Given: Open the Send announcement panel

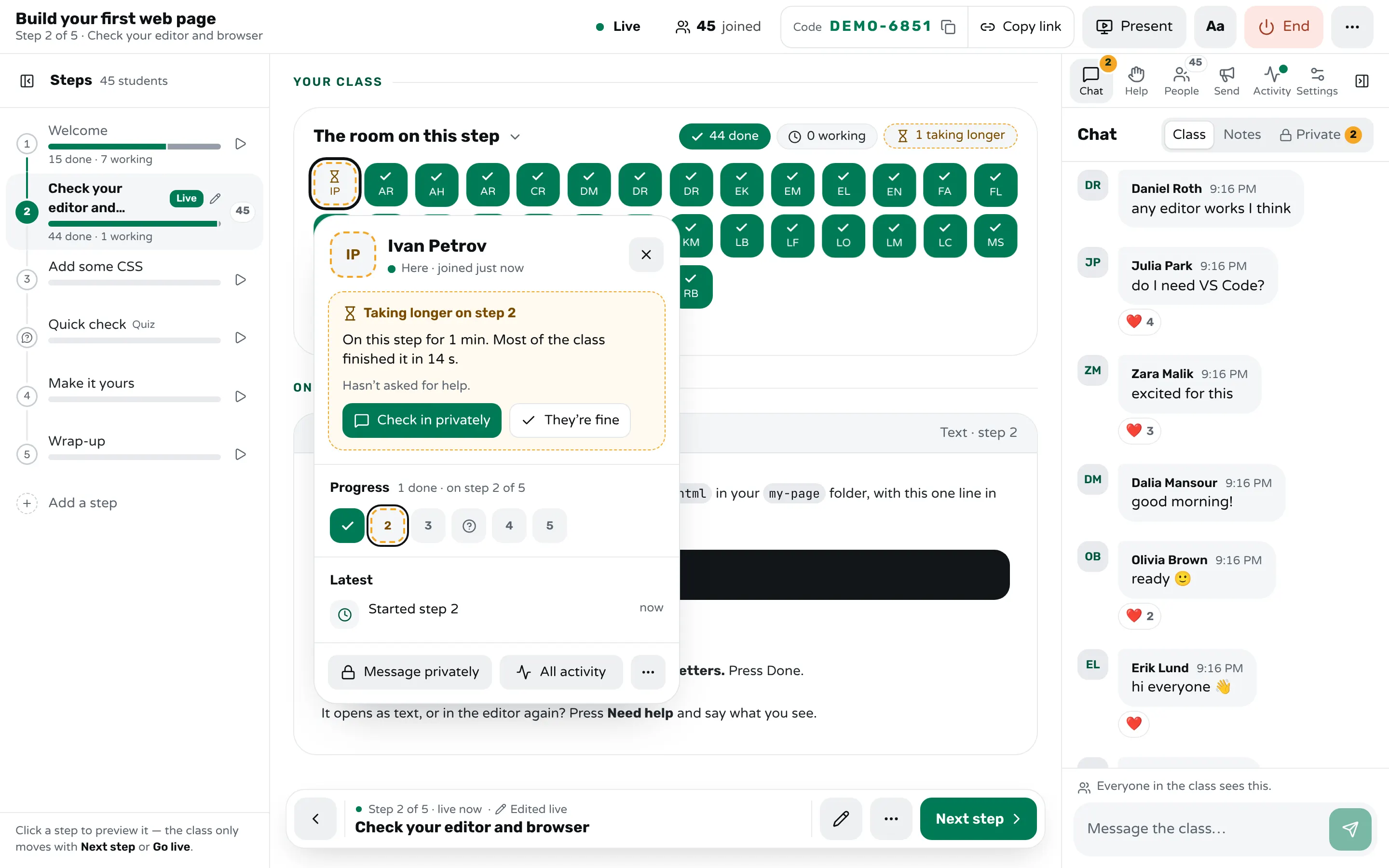Looking at the screenshot, I should [x=1226, y=81].
